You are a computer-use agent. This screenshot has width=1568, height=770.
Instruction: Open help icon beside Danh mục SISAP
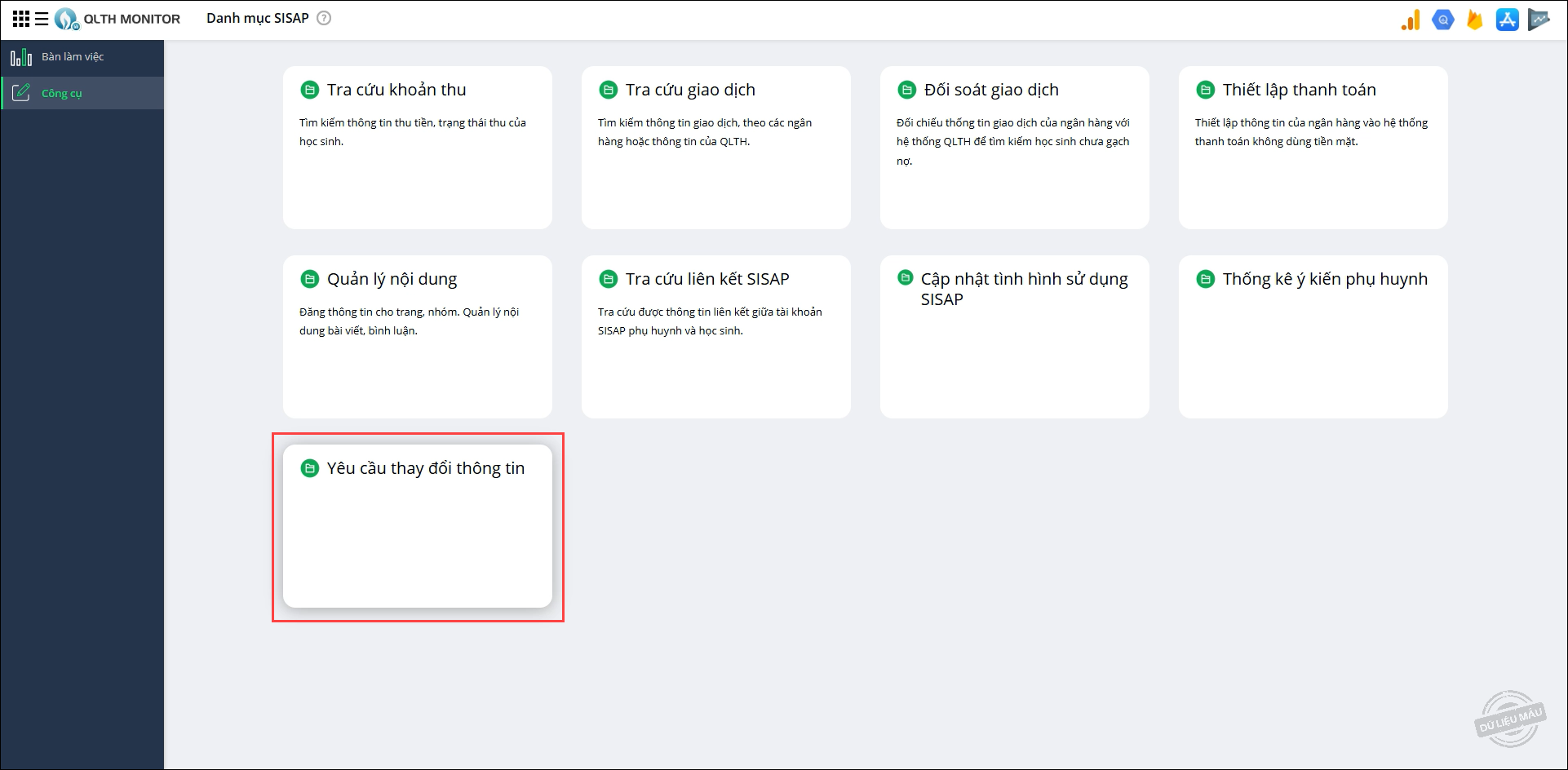coord(324,18)
